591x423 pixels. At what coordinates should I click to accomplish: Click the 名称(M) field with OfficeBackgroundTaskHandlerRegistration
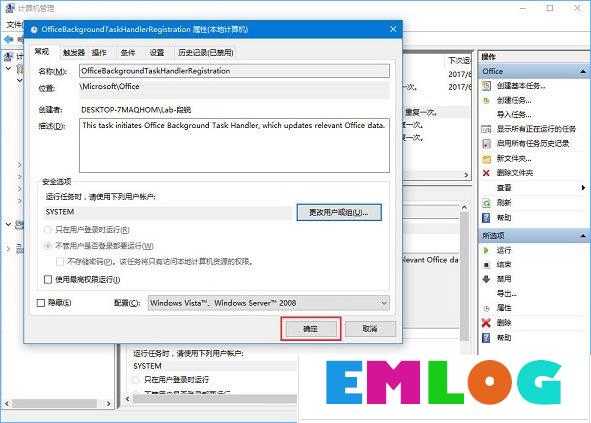click(234, 71)
